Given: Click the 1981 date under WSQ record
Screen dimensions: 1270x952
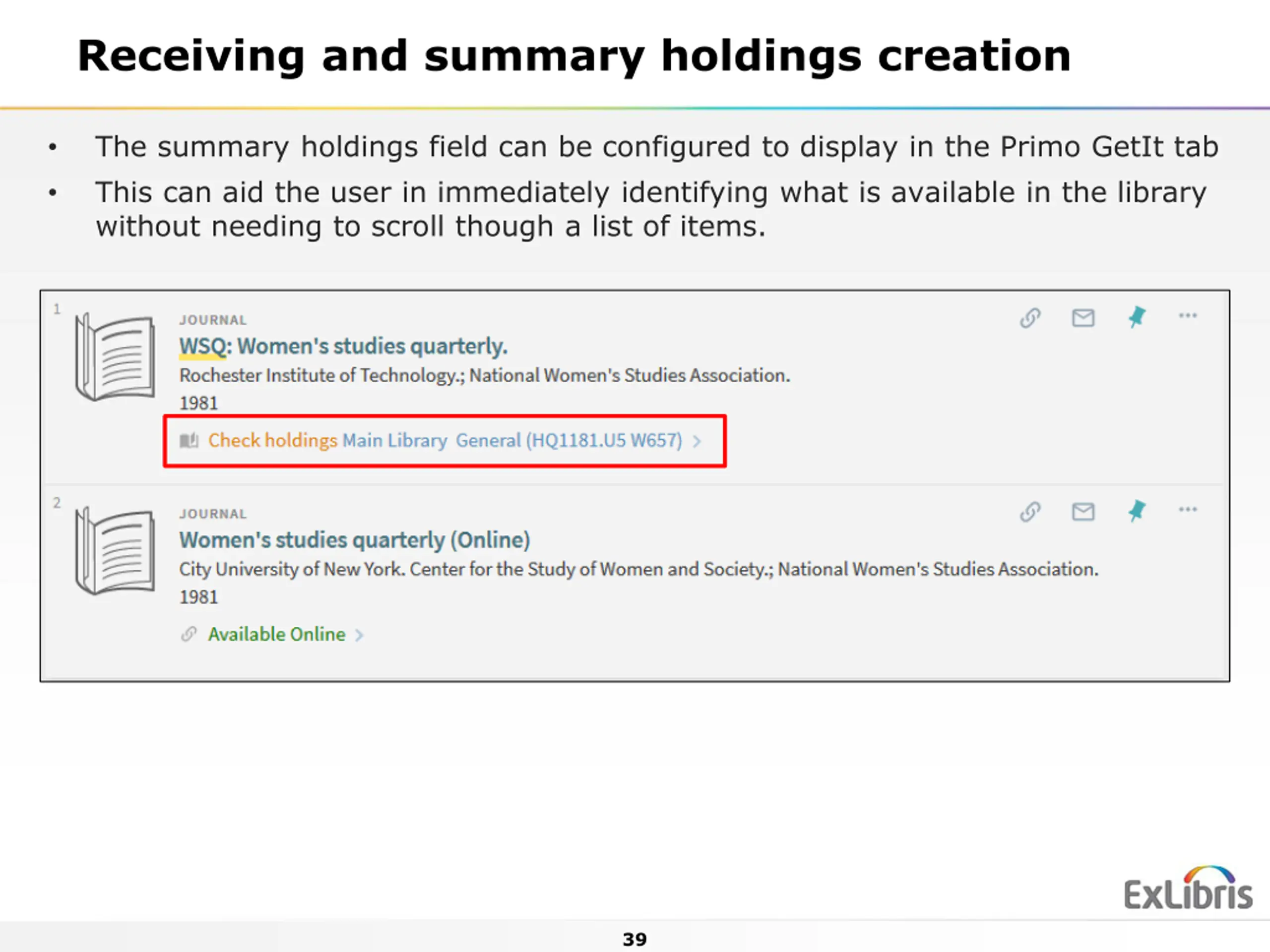Looking at the screenshot, I should pos(198,404).
